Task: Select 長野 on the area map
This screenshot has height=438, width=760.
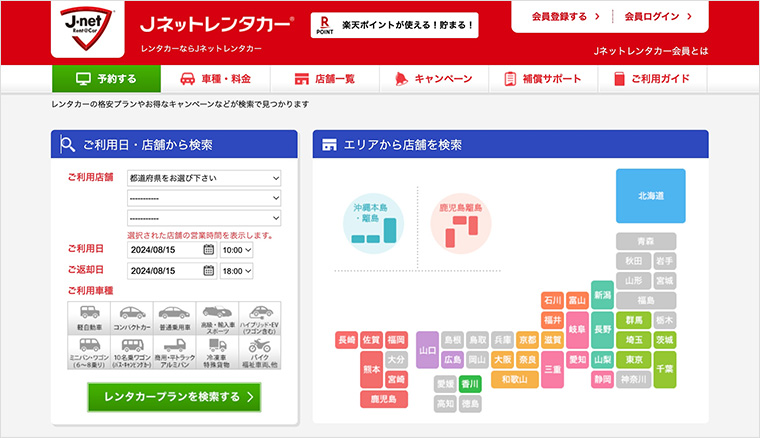Action: point(602,329)
